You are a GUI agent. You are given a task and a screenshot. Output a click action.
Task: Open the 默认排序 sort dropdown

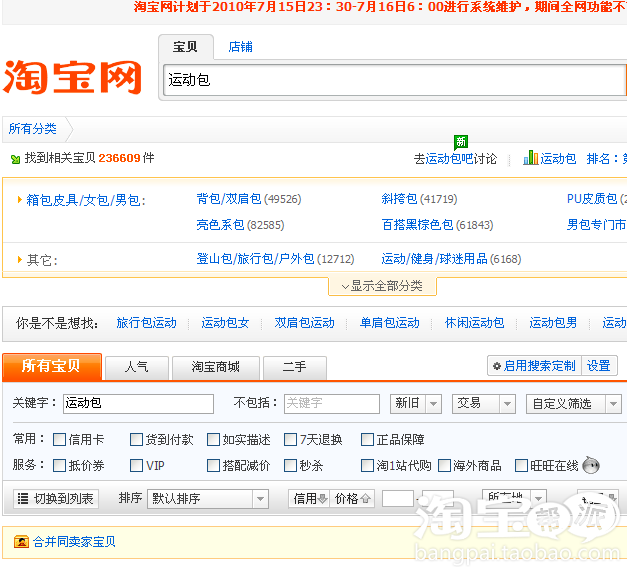[208, 499]
